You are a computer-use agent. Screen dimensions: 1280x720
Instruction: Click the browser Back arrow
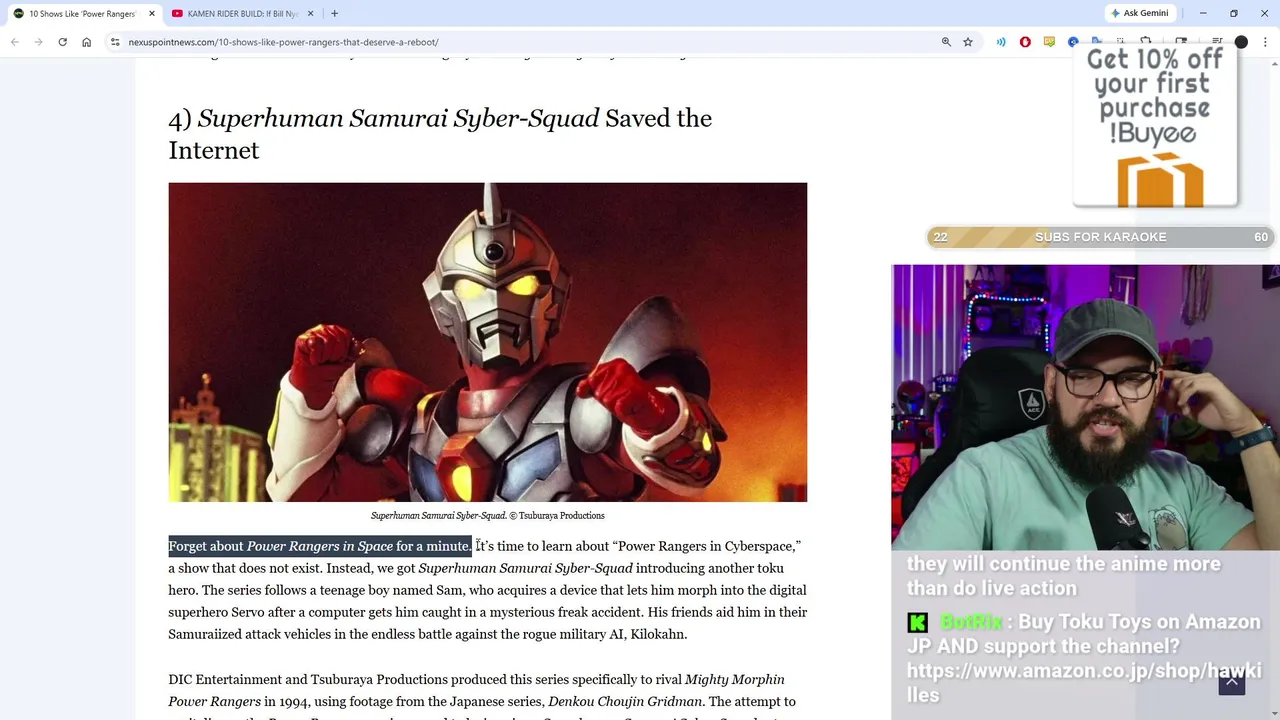pos(15,42)
